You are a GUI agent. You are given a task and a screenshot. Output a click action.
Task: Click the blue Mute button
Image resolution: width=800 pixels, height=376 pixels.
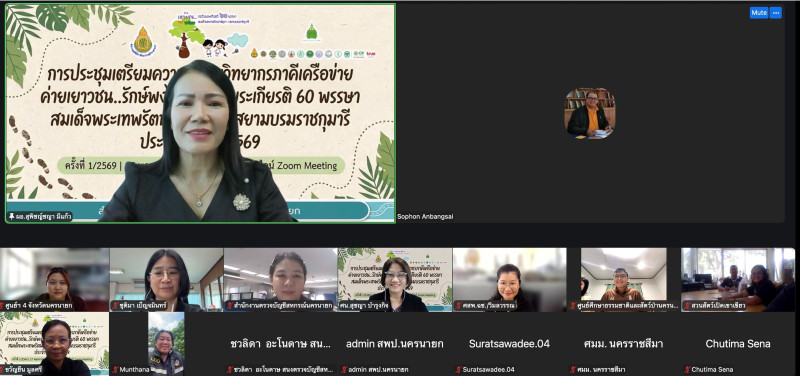(x=759, y=13)
